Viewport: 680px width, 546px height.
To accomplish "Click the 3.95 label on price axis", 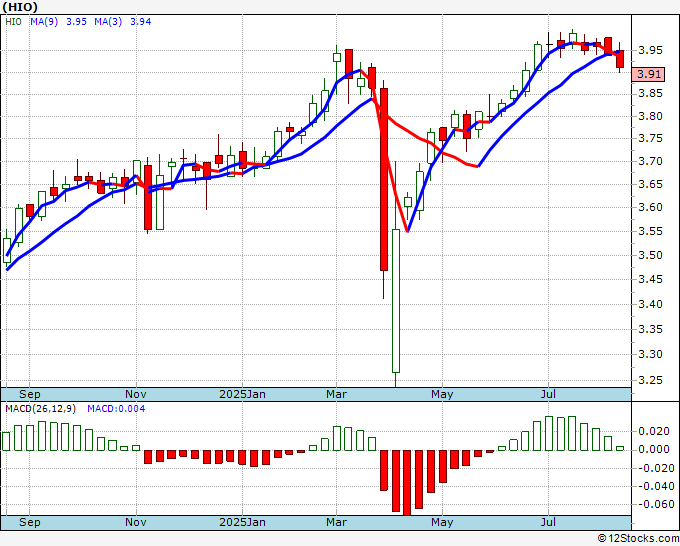I will 651,50.
